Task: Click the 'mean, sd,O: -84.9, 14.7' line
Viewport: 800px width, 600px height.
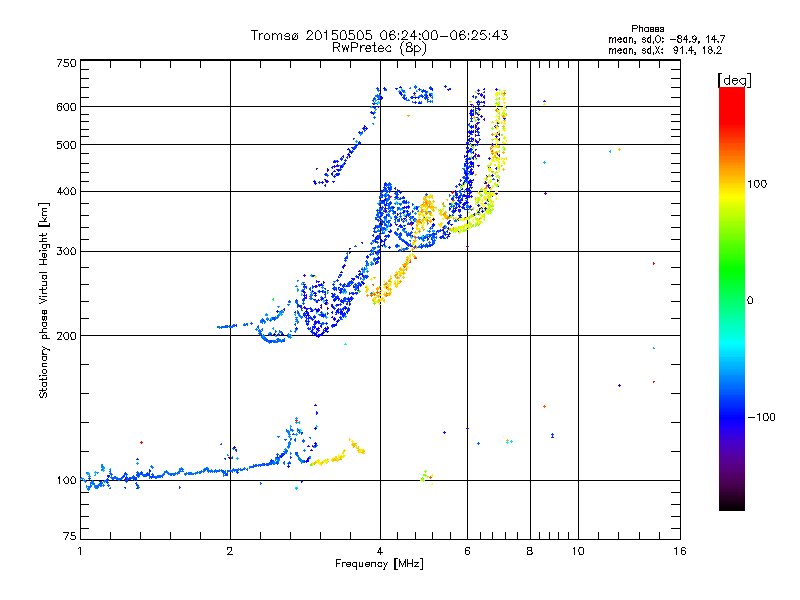Action: coord(666,39)
